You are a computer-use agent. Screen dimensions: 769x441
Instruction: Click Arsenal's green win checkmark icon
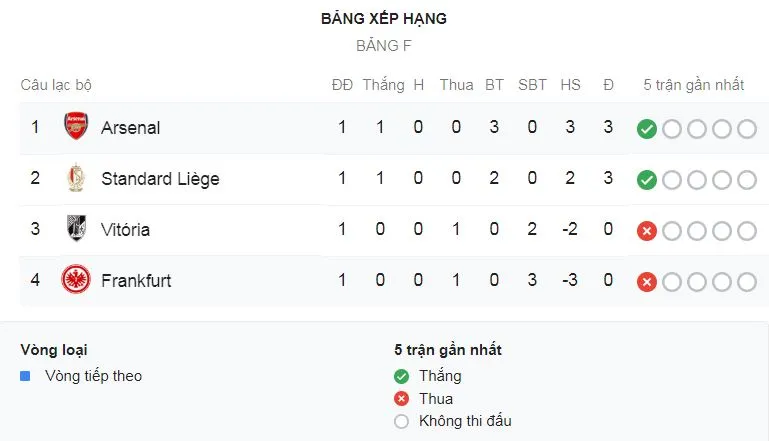coord(647,128)
